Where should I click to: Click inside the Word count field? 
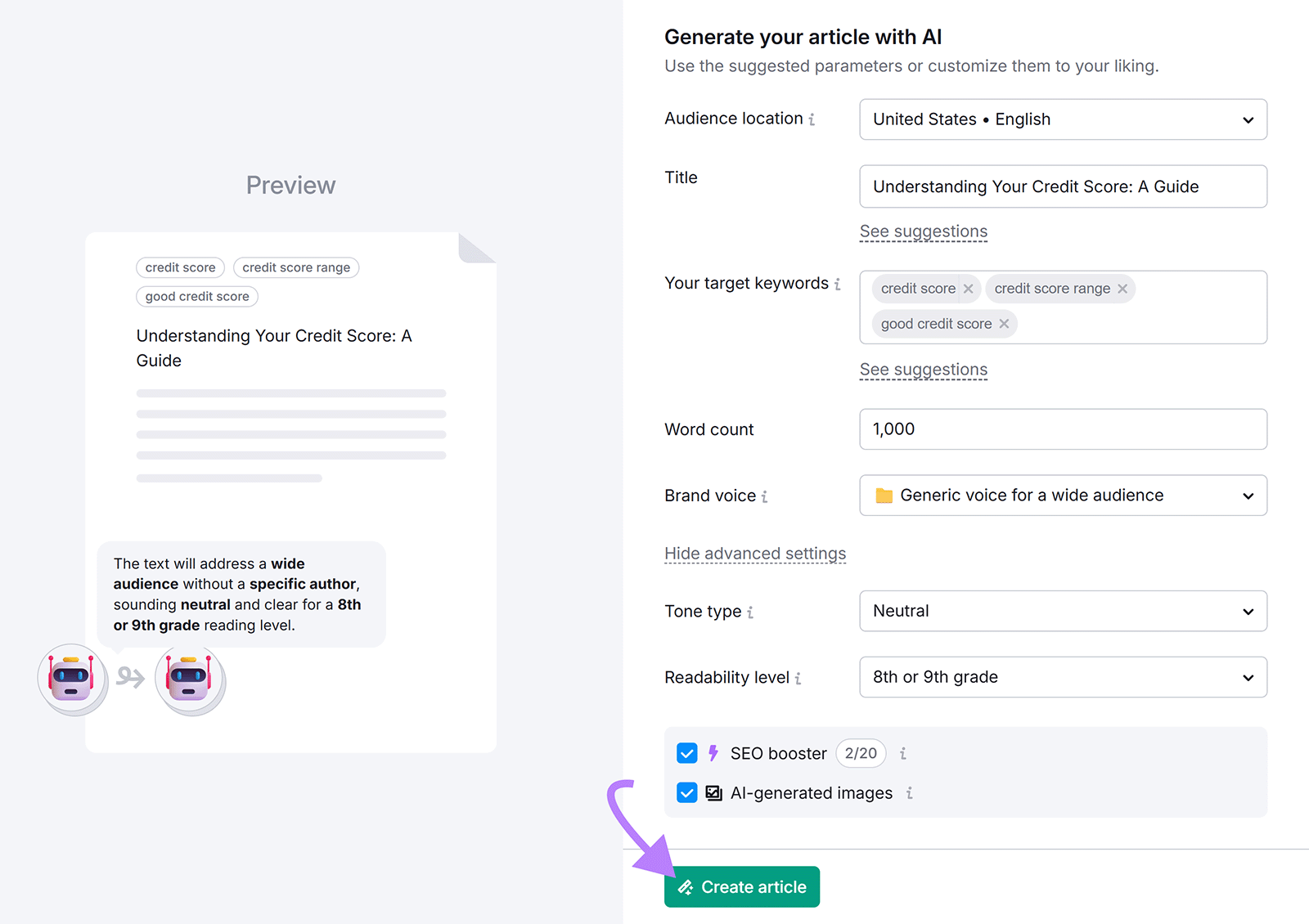(1062, 429)
